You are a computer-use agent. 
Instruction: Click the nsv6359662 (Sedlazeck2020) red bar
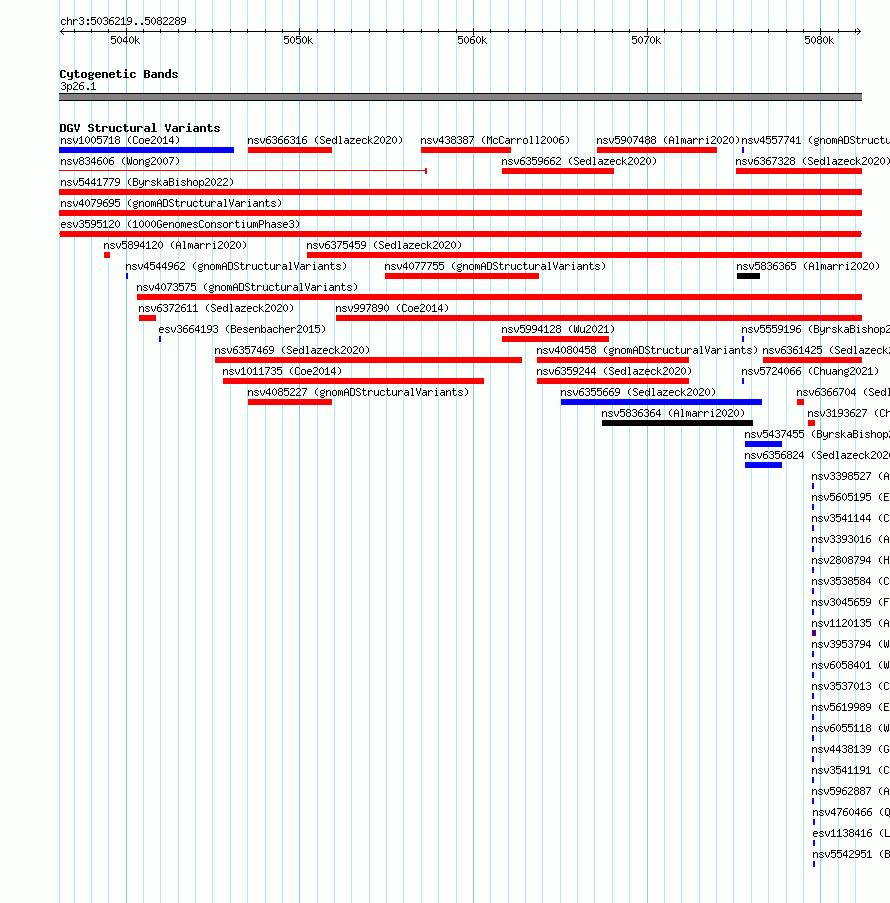point(558,171)
